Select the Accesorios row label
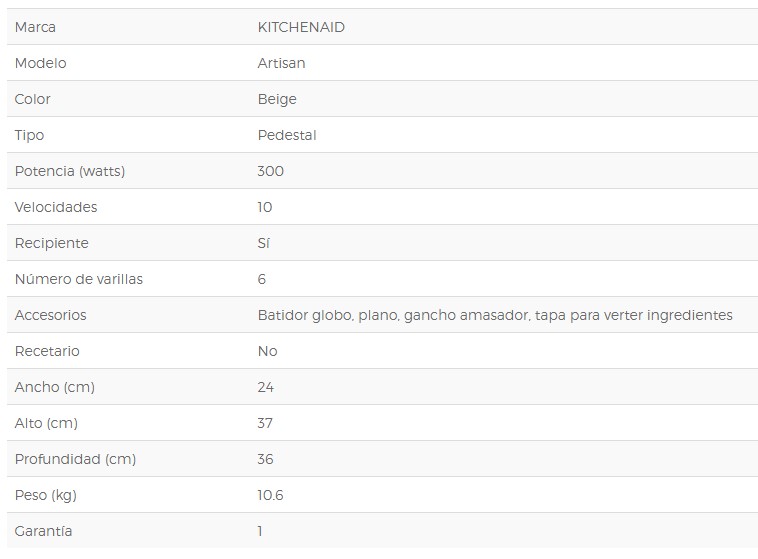Image resolution: width=758 pixels, height=559 pixels. pos(51,315)
